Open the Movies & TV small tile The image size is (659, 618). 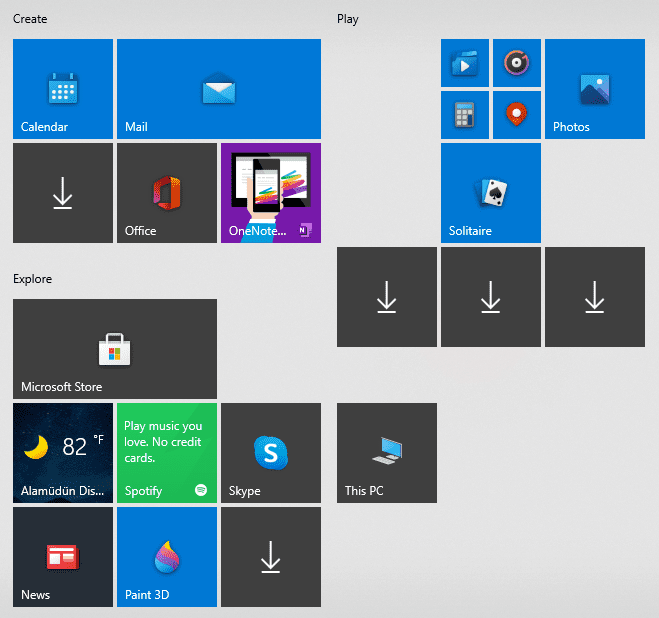[x=465, y=63]
